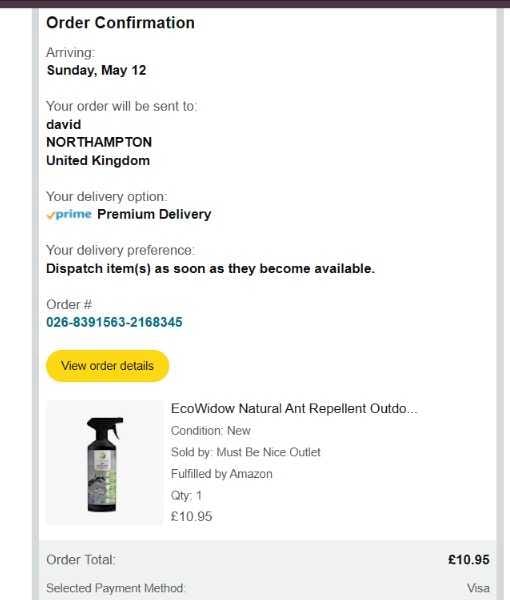This screenshot has width=510, height=600.
Task: Click the Visa payment method label
Action: [x=478, y=588]
